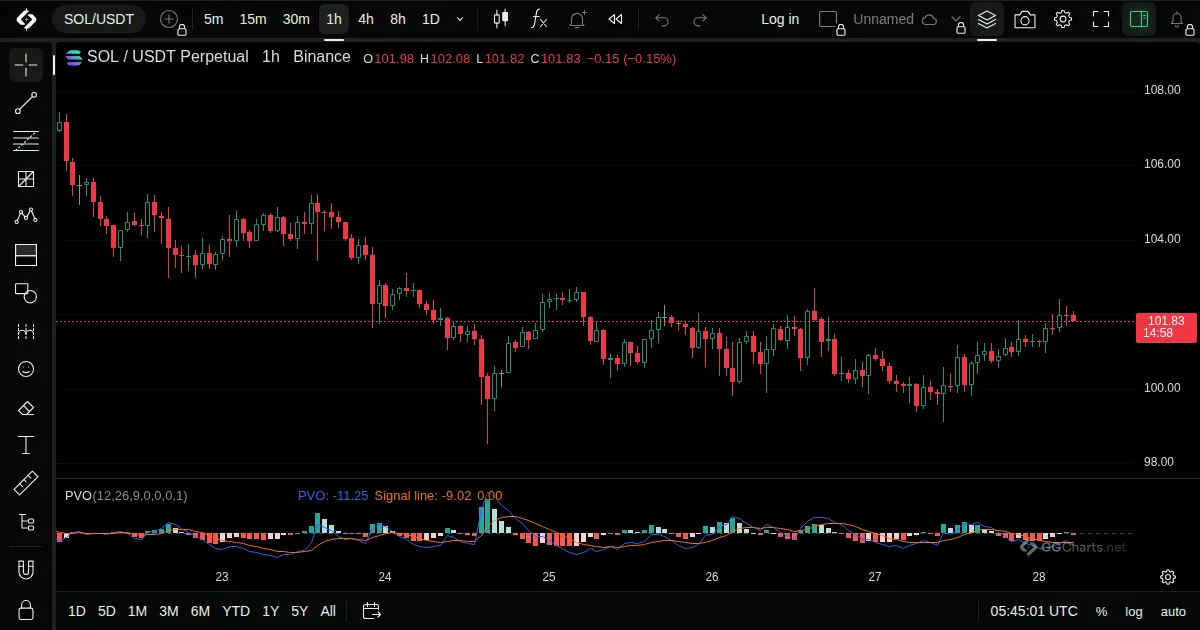Redo the last chart action
Viewport: 1200px width, 630px height.
tap(700, 19)
